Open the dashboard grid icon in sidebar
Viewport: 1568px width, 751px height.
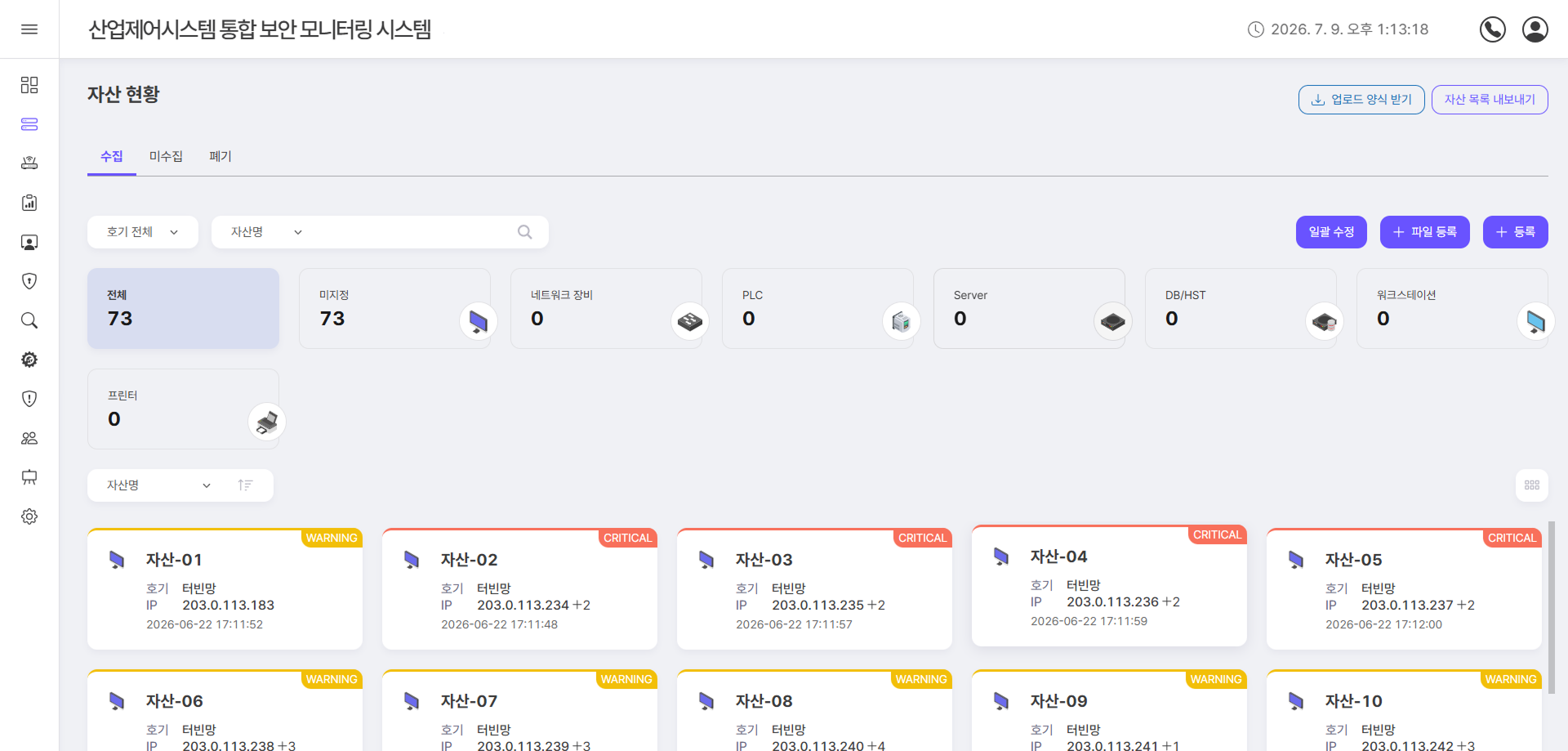coord(29,85)
